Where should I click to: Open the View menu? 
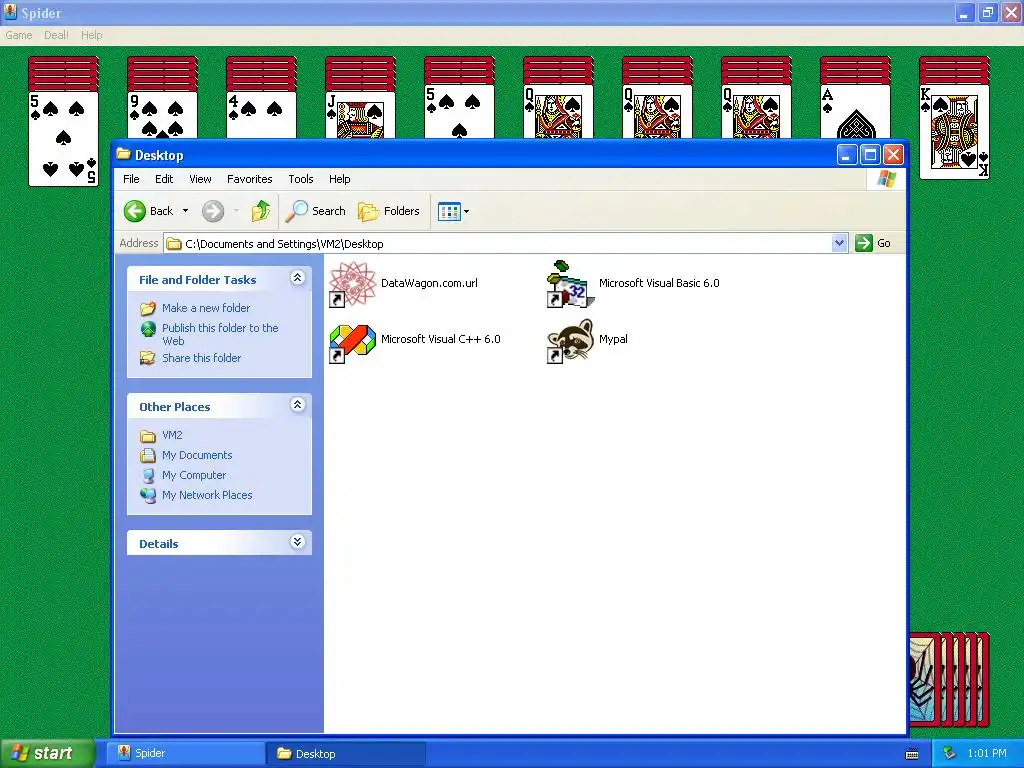pos(200,179)
